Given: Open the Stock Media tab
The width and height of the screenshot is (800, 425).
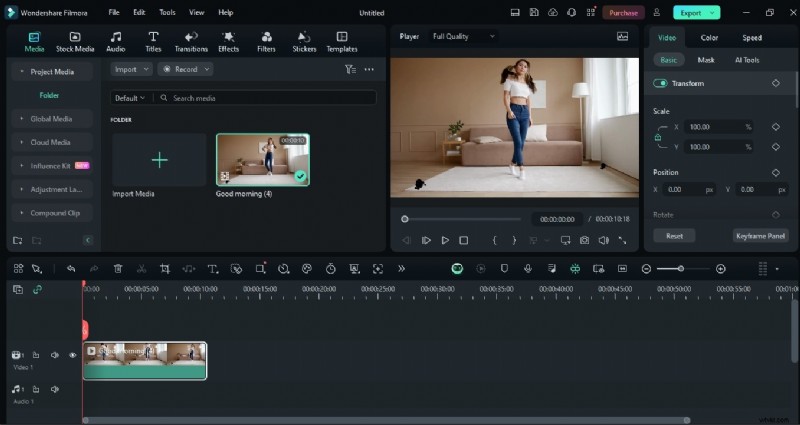Looking at the screenshot, I should coord(75,42).
